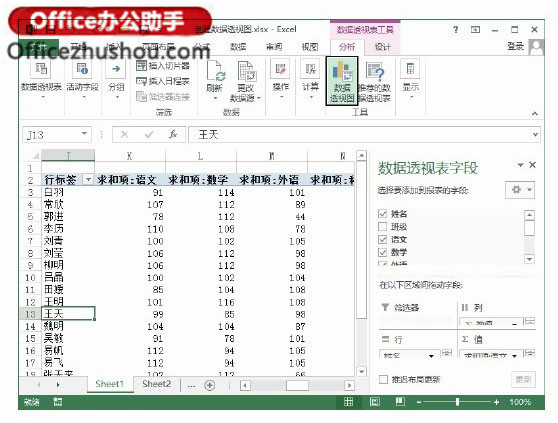This screenshot has height=423, width=558.
Task: Zoom in with the plus button
Action: [x=496, y=402]
